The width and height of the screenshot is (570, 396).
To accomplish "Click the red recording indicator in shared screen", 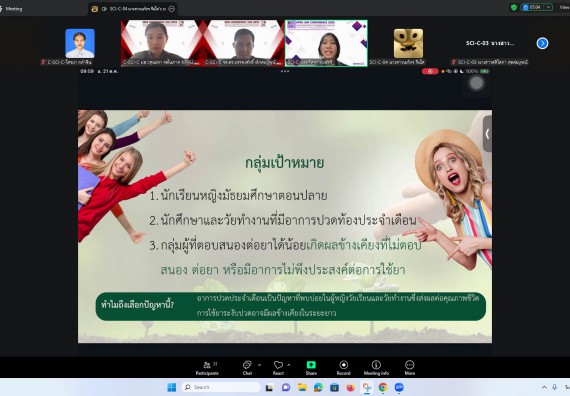I will (430, 71).
